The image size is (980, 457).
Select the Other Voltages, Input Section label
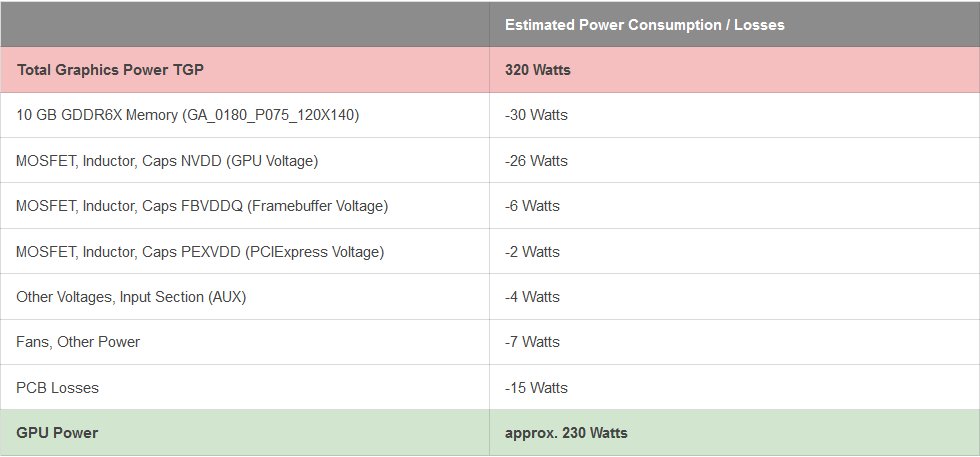[x=131, y=297]
